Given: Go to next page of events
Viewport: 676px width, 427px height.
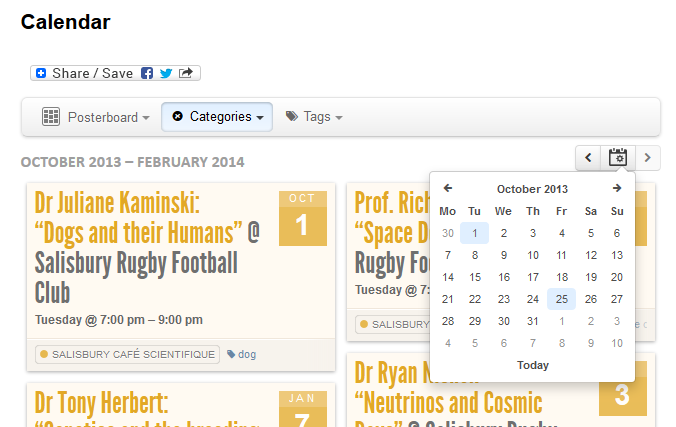Looking at the screenshot, I should [648, 157].
